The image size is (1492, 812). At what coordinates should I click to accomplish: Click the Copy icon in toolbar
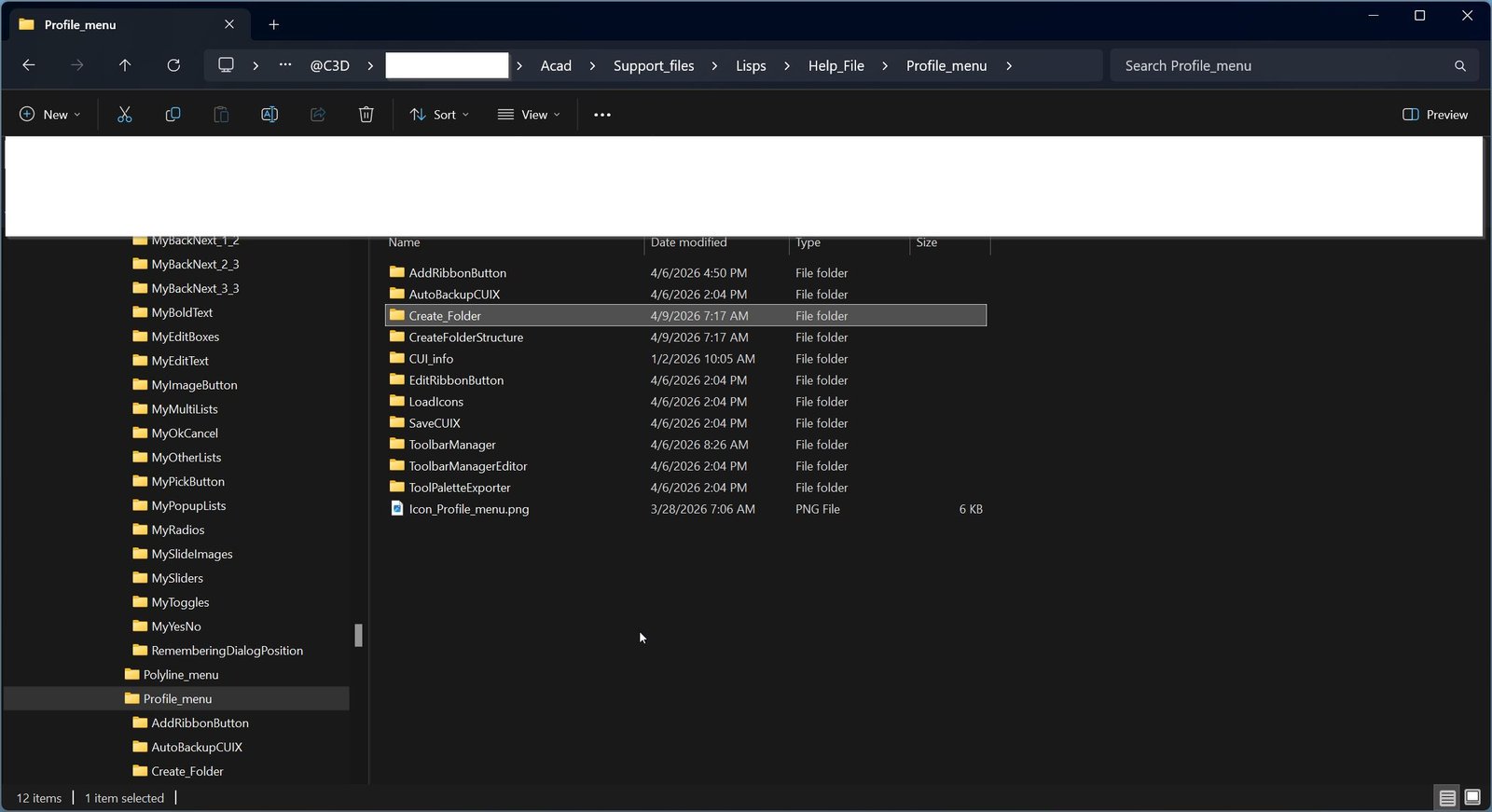click(x=173, y=115)
